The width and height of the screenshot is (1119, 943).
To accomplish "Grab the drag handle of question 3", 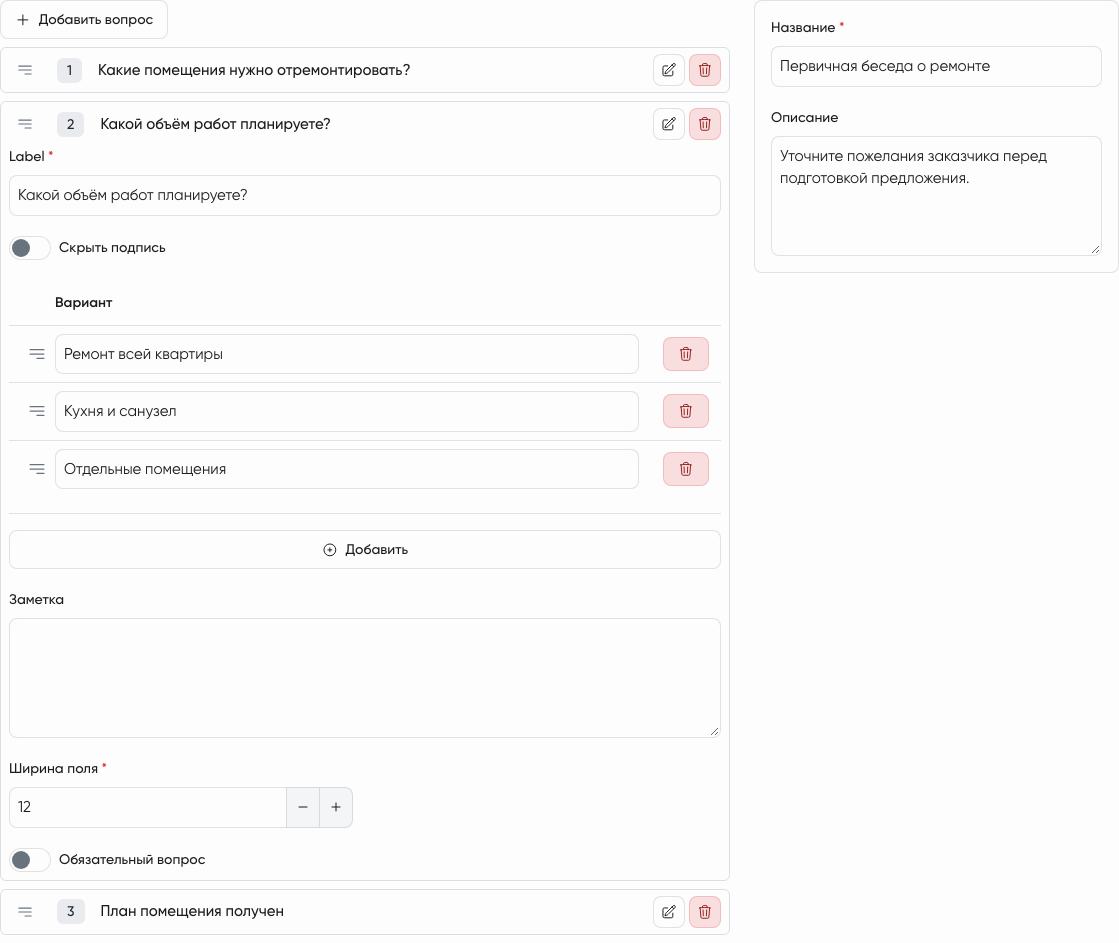I will 25,912.
